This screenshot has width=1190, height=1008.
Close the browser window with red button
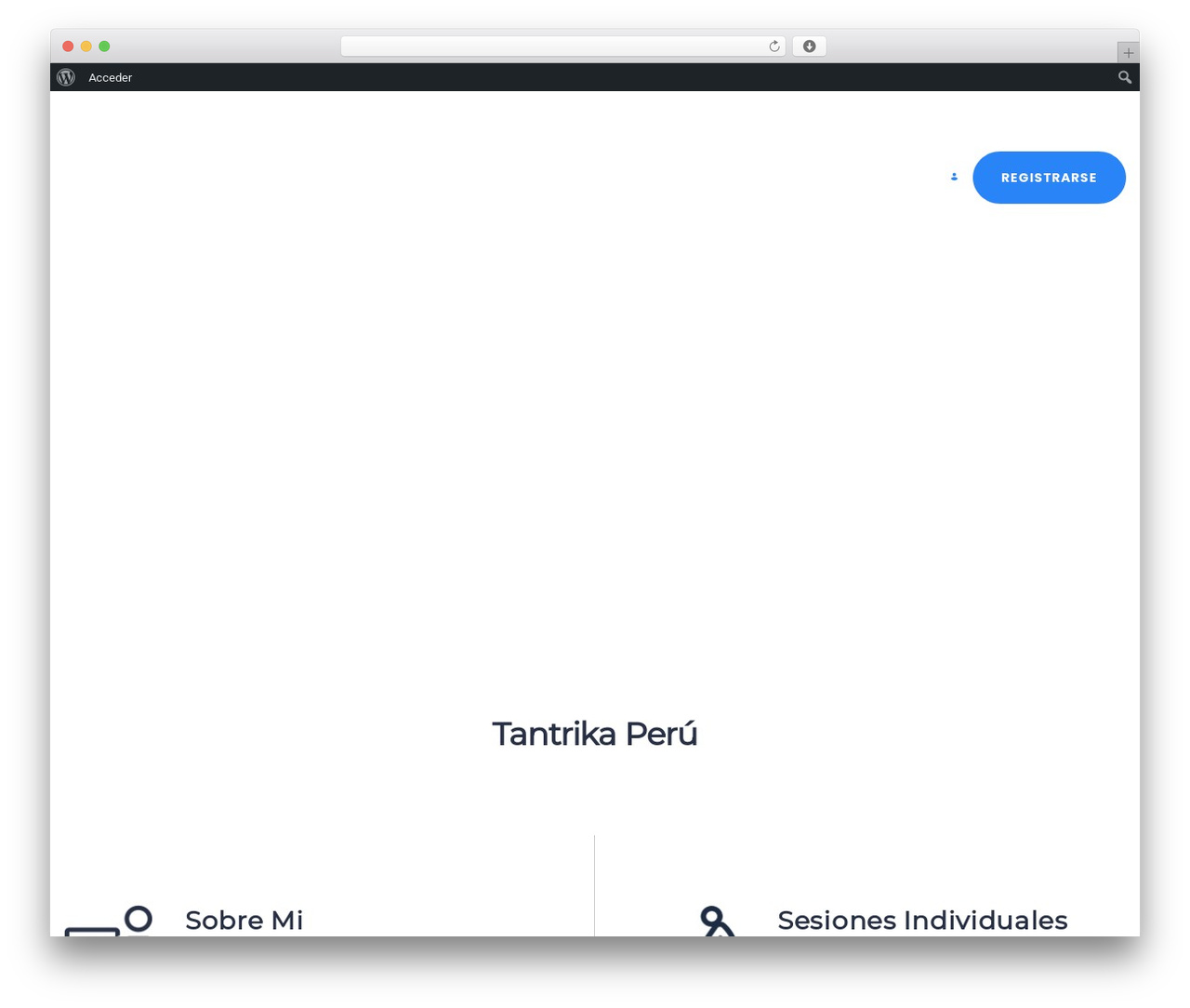tap(68, 46)
